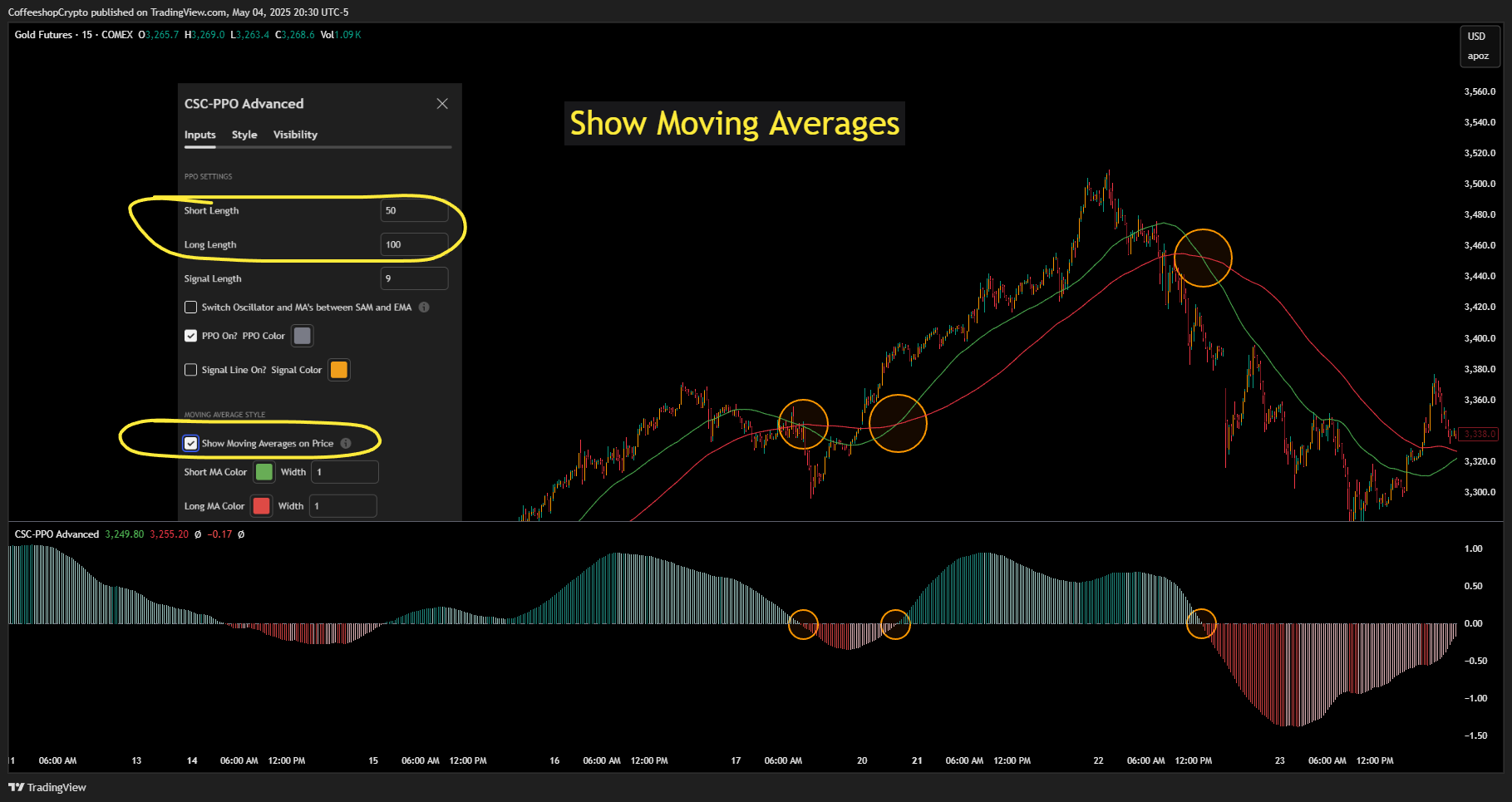Image resolution: width=1512 pixels, height=802 pixels.
Task: Toggle Show Moving Averages on Price
Action: pos(191,444)
